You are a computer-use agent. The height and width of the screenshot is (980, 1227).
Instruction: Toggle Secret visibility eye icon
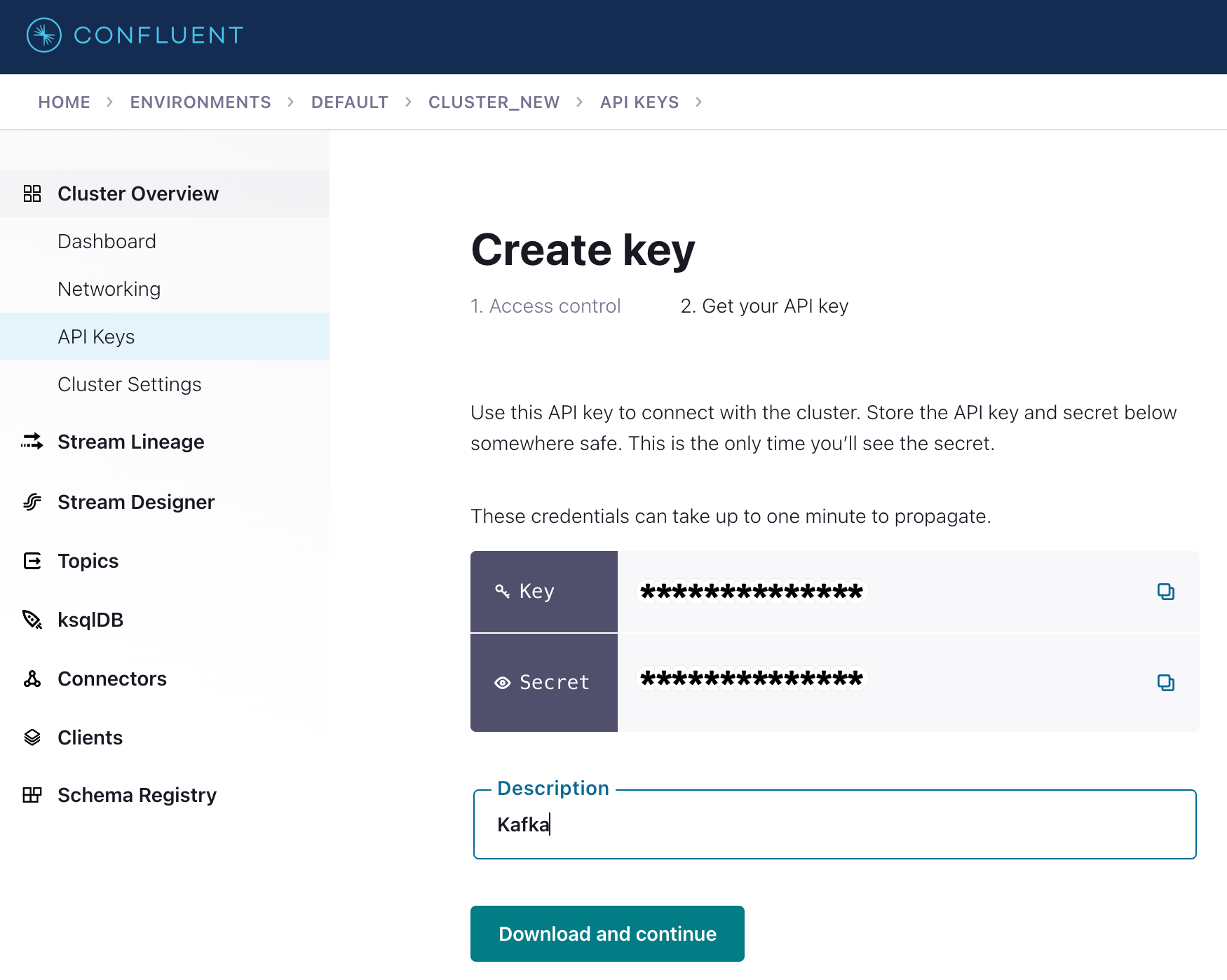503,683
